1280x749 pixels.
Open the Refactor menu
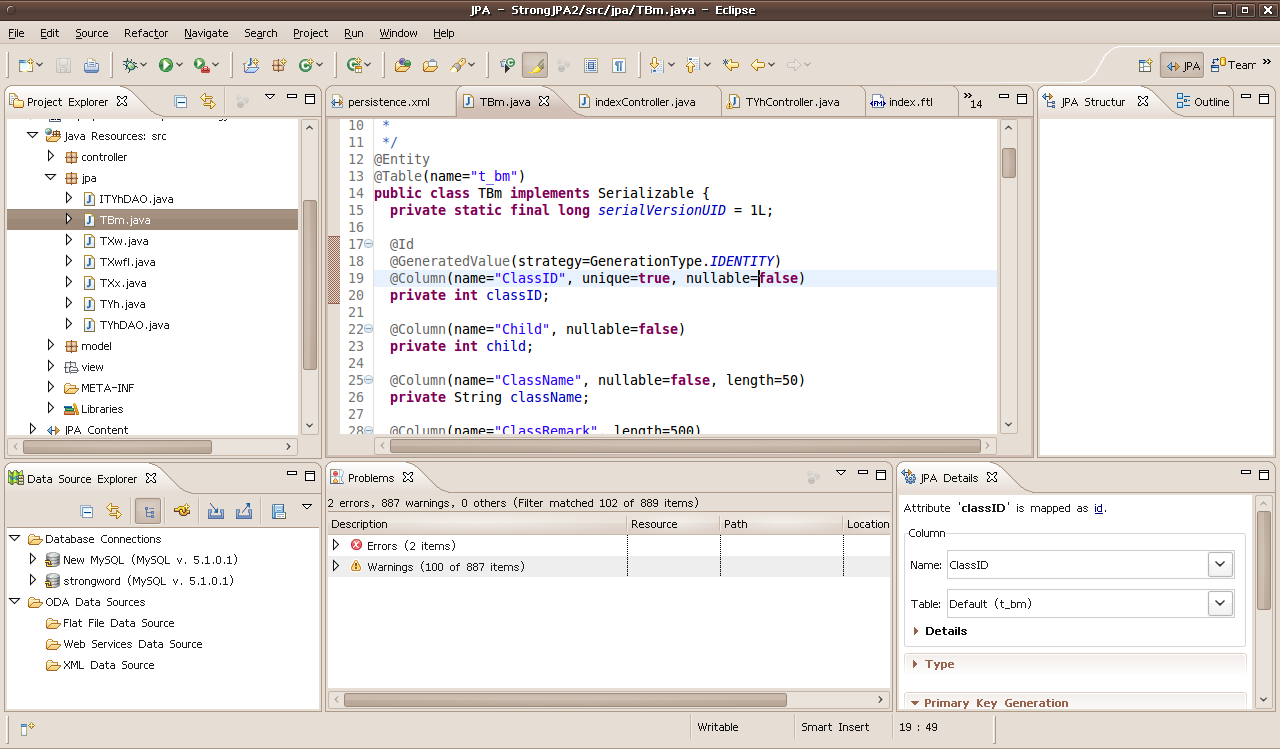coord(145,33)
